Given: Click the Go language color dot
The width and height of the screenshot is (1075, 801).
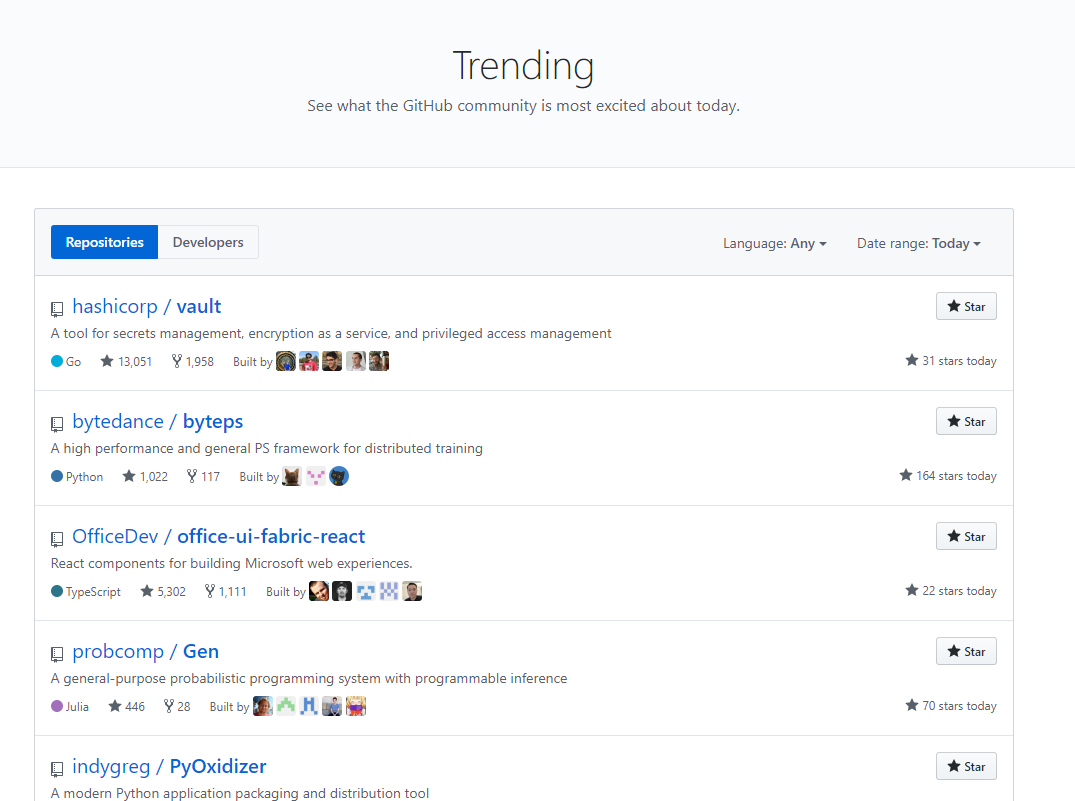Looking at the screenshot, I should click(x=57, y=361).
